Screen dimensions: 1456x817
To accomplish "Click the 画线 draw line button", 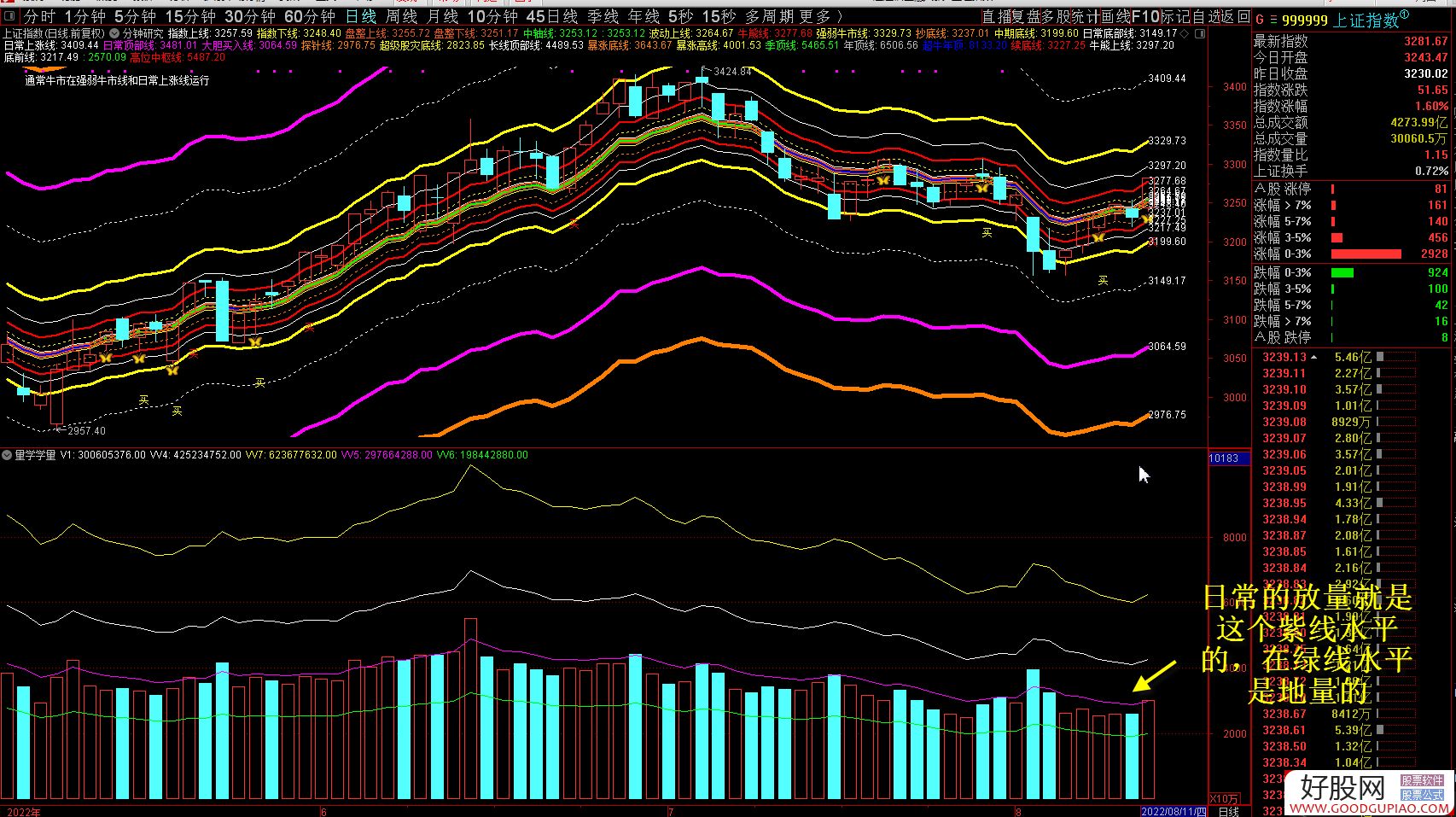I will (1117, 16).
